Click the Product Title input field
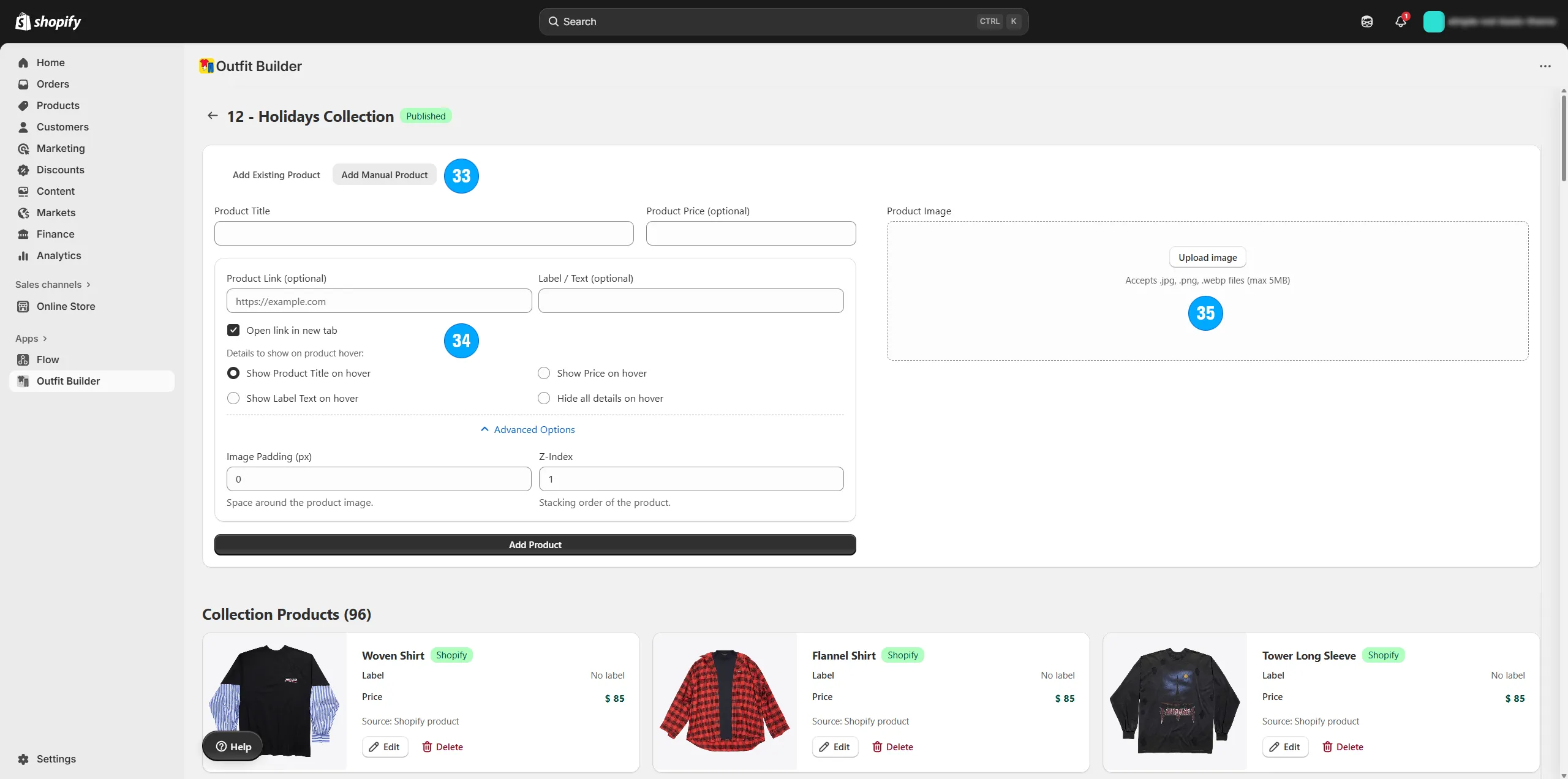 point(424,233)
